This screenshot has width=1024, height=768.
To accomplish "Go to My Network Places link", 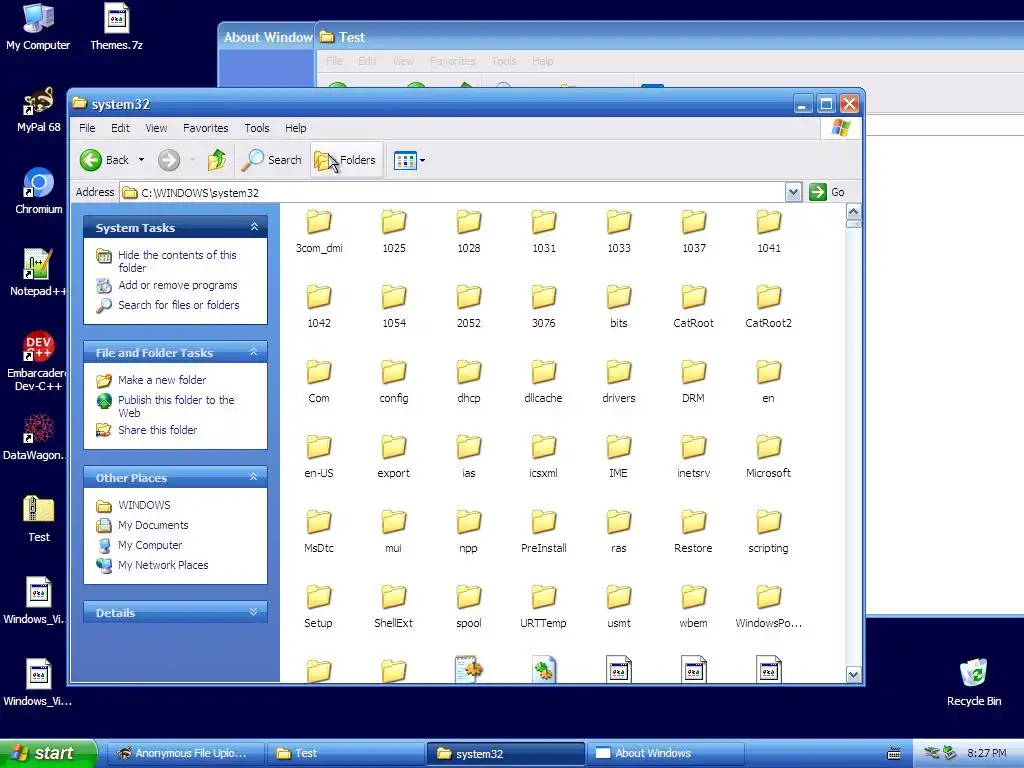I will [163, 565].
